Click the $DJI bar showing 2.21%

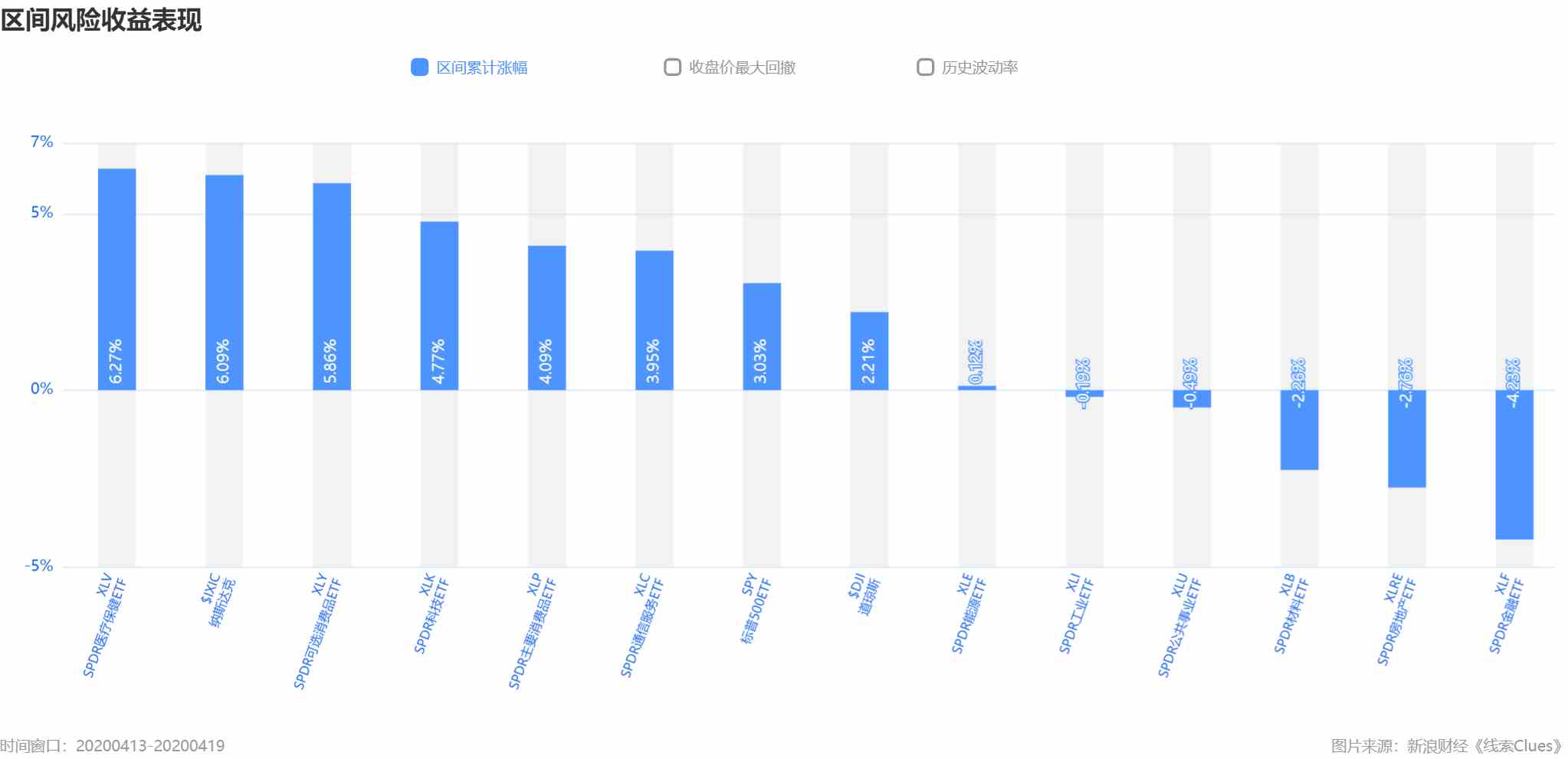click(x=870, y=351)
